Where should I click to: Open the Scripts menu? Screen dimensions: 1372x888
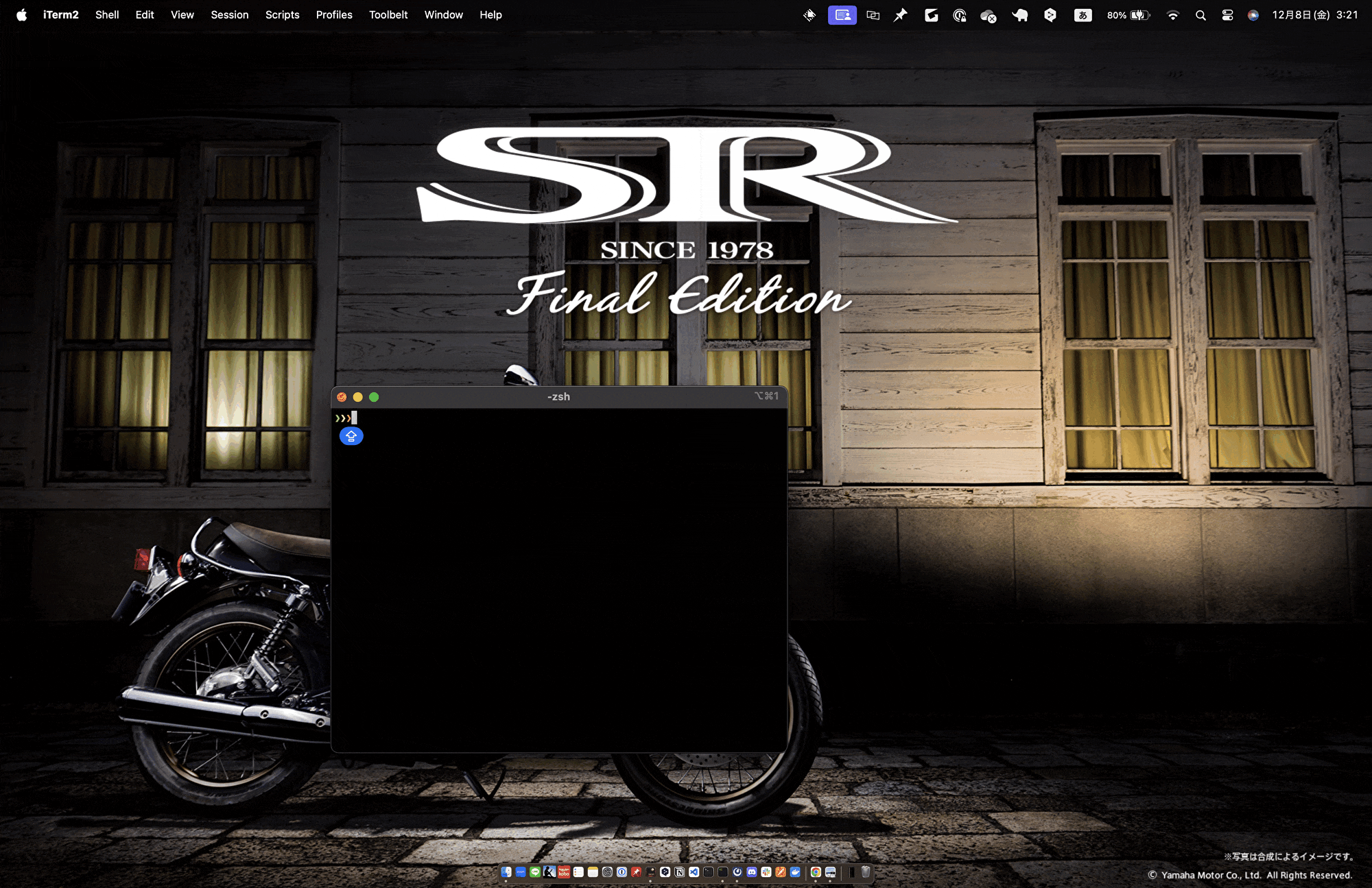click(282, 14)
